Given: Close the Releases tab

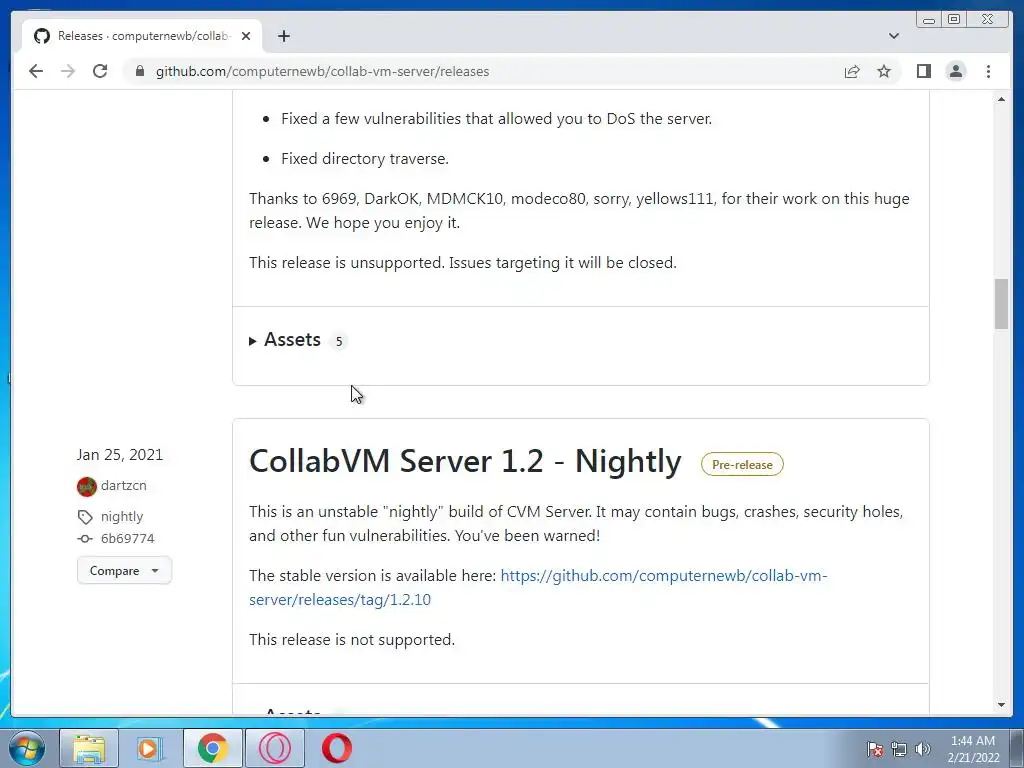Looking at the screenshot, I should pos(246,36).
